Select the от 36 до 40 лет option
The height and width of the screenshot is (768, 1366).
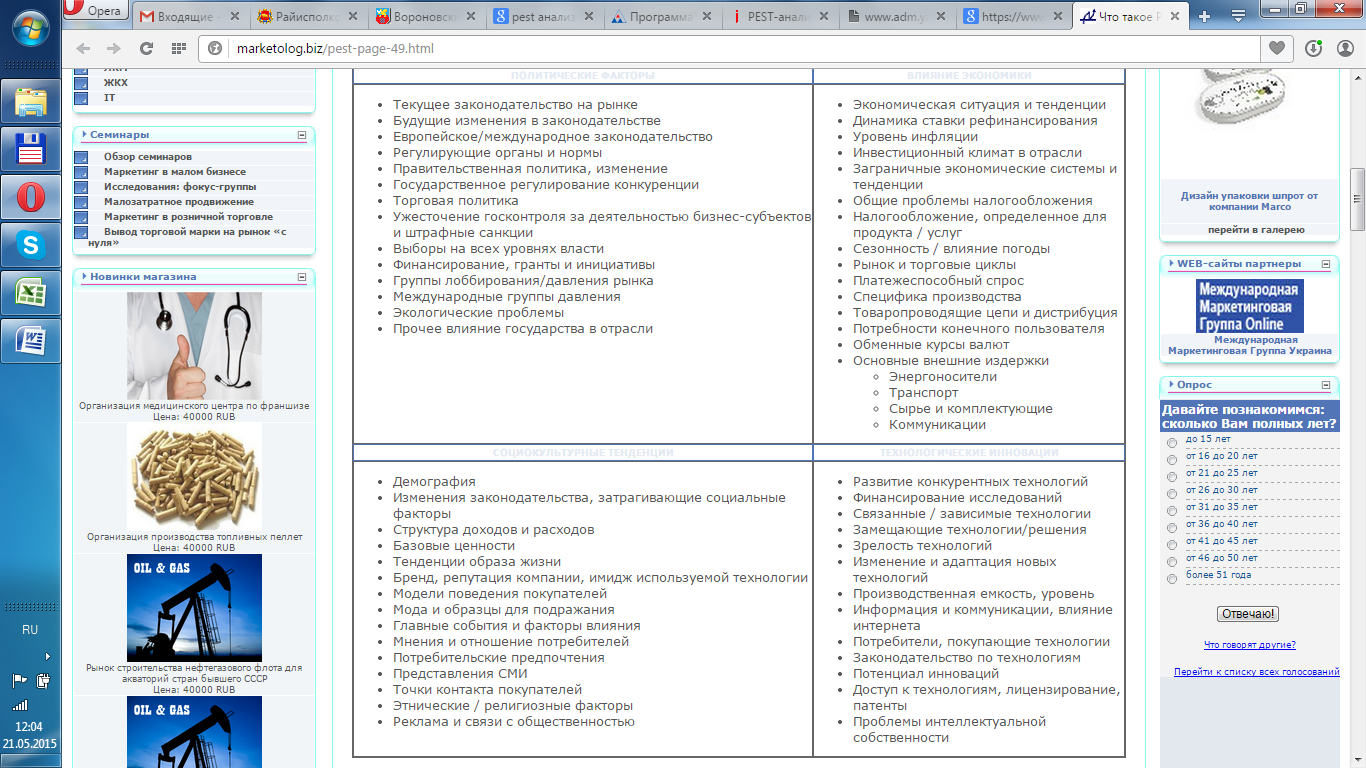(x=1172, y=528)
